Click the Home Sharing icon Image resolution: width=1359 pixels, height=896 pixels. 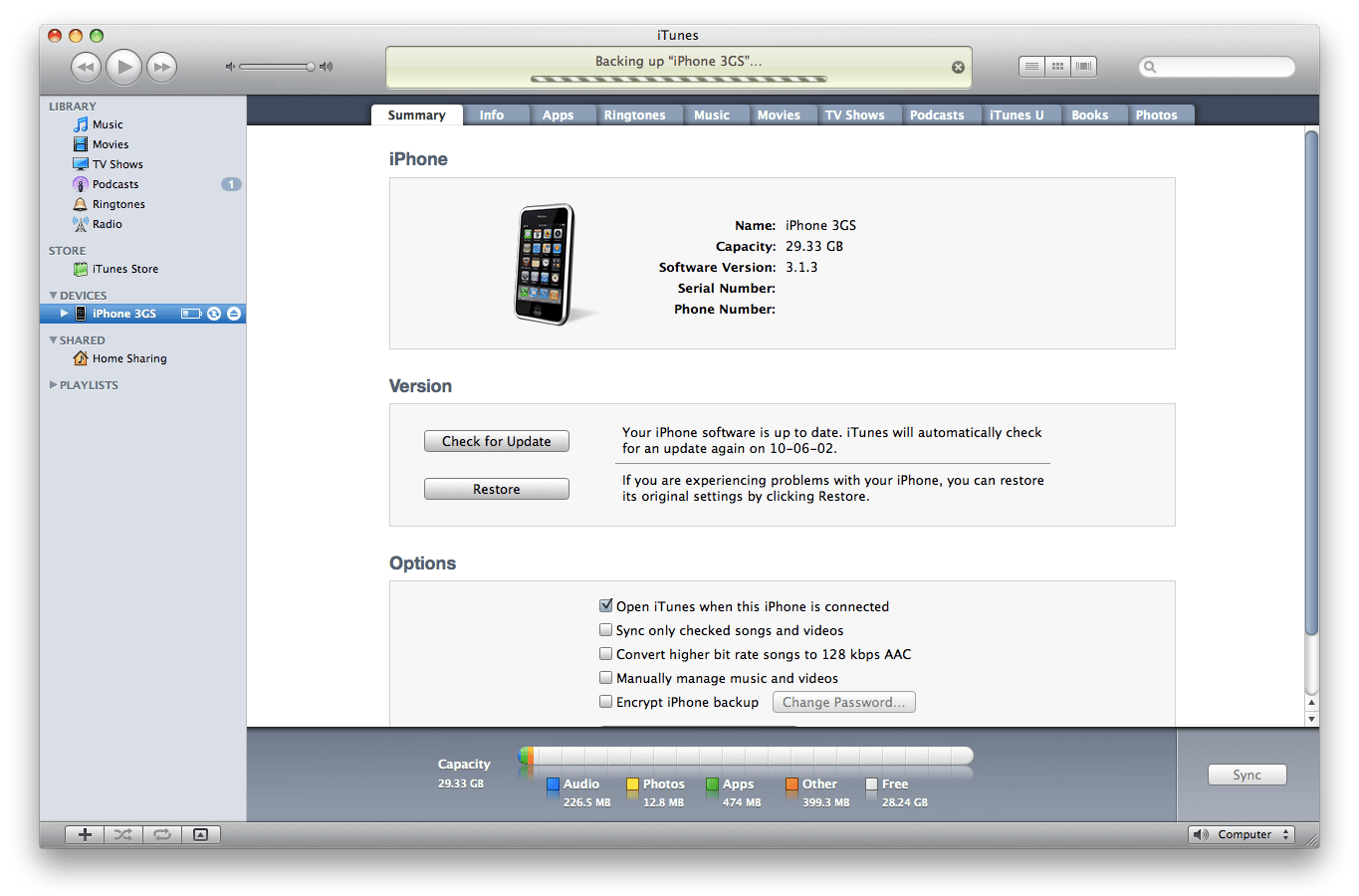tap(80, 358)
